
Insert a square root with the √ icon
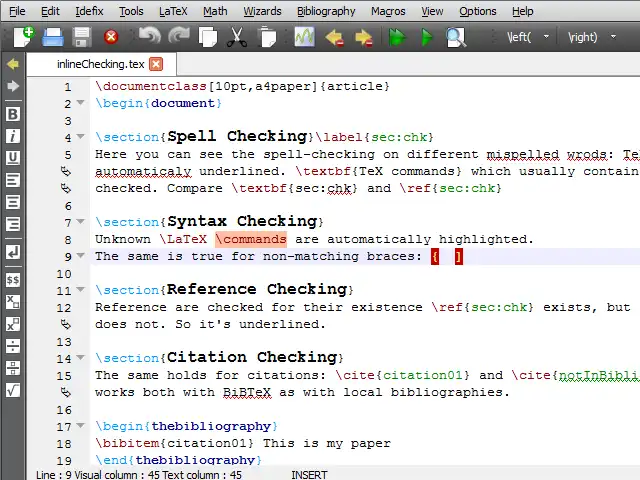13,391
